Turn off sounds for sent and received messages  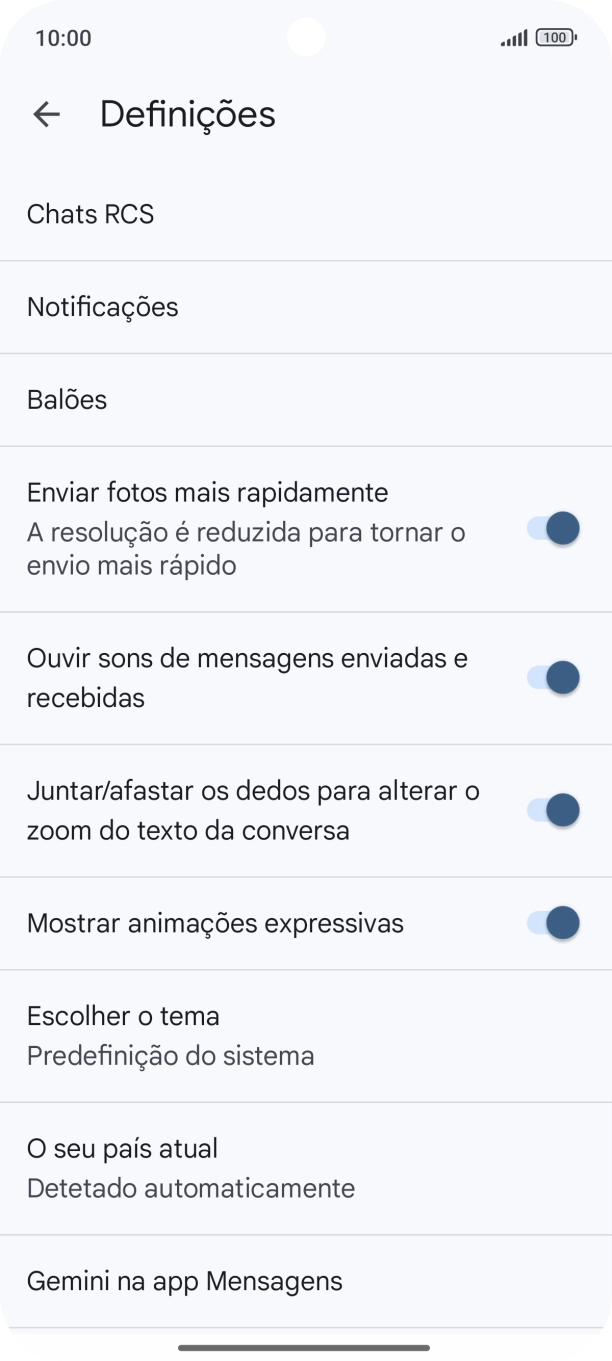[549, 677]
